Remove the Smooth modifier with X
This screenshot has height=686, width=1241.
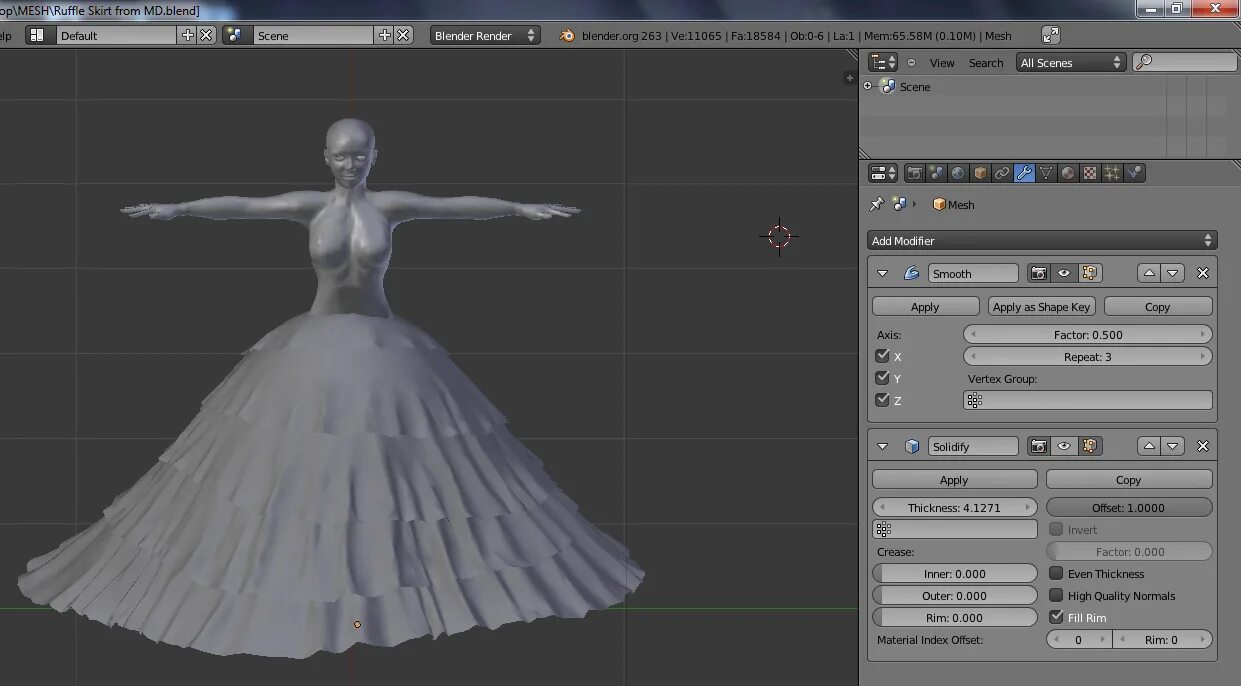1202,273
